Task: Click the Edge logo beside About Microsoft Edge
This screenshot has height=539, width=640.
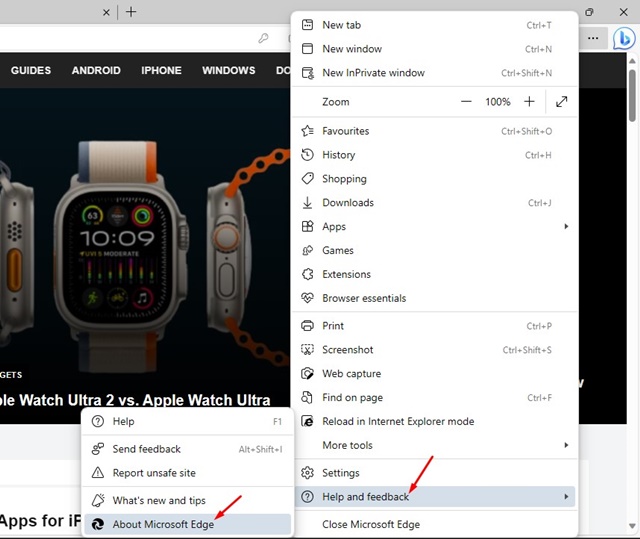Action: click(x=98, y=524)
